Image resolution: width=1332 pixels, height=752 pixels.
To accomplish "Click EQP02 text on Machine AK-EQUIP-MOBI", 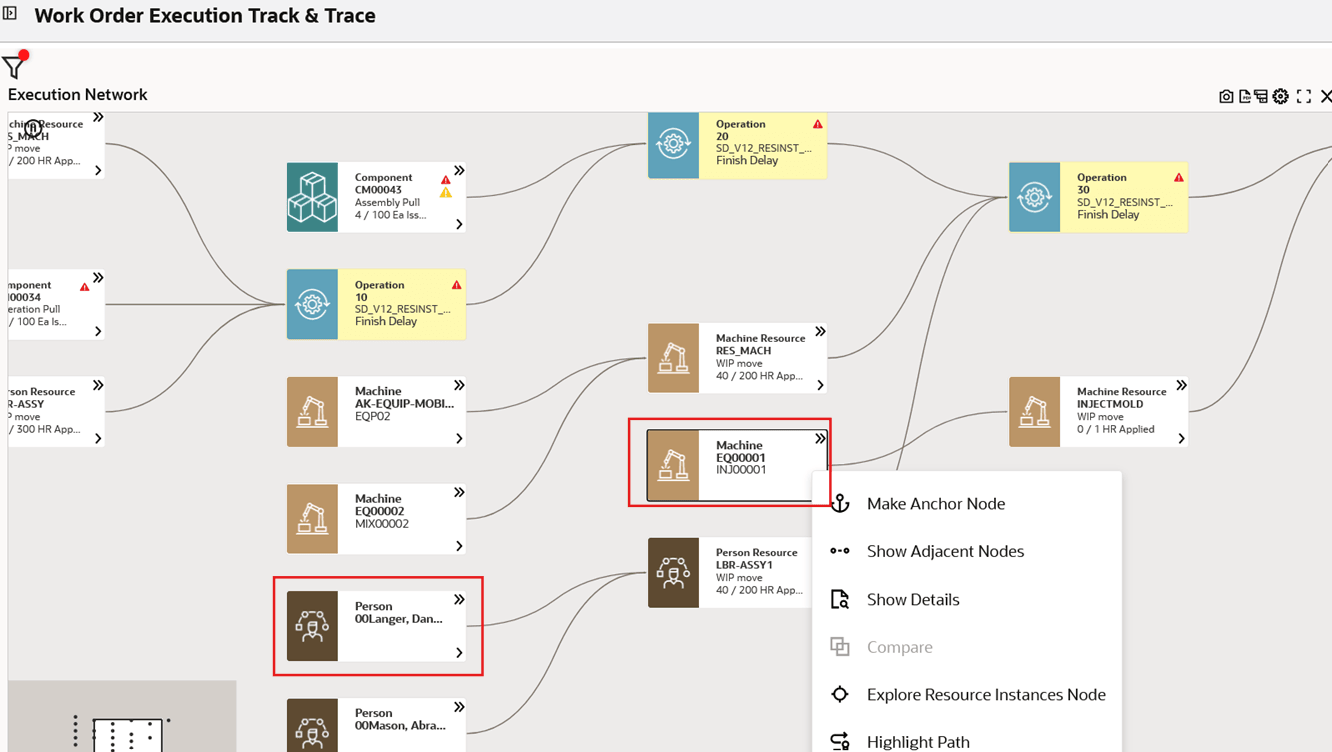I will (x=372, y=416).
